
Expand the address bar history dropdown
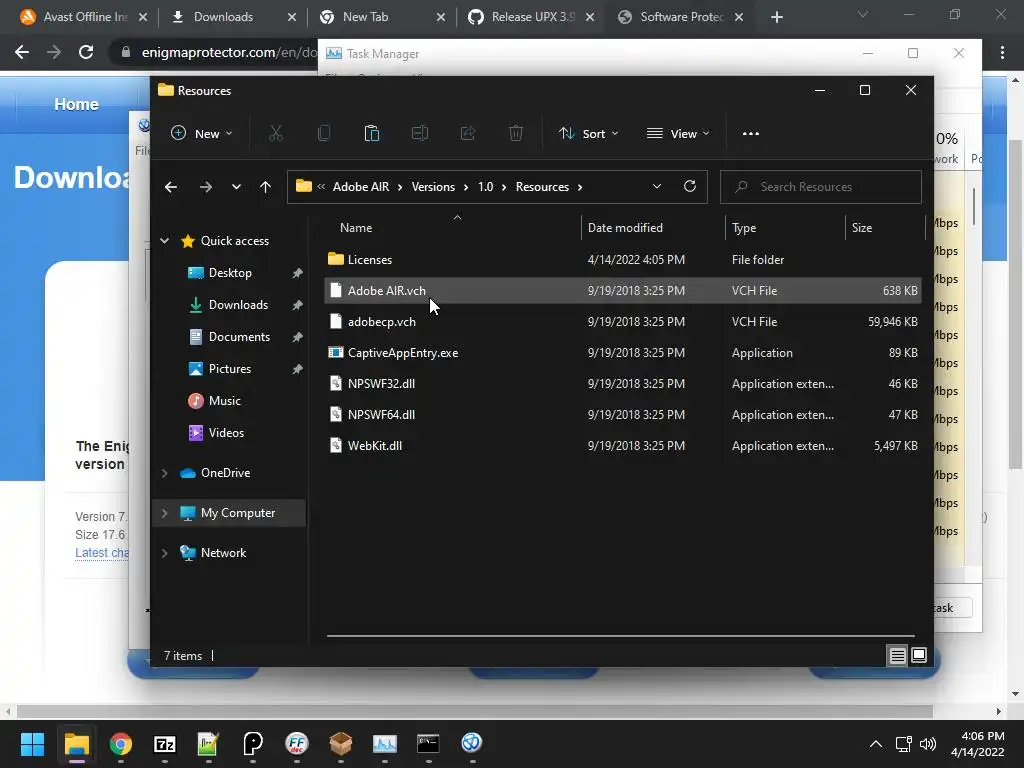pos(657,187)
